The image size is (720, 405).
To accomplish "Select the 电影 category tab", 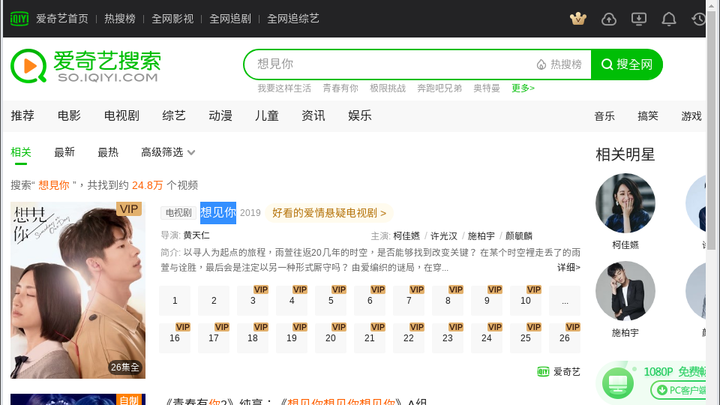I will point(69,116).
